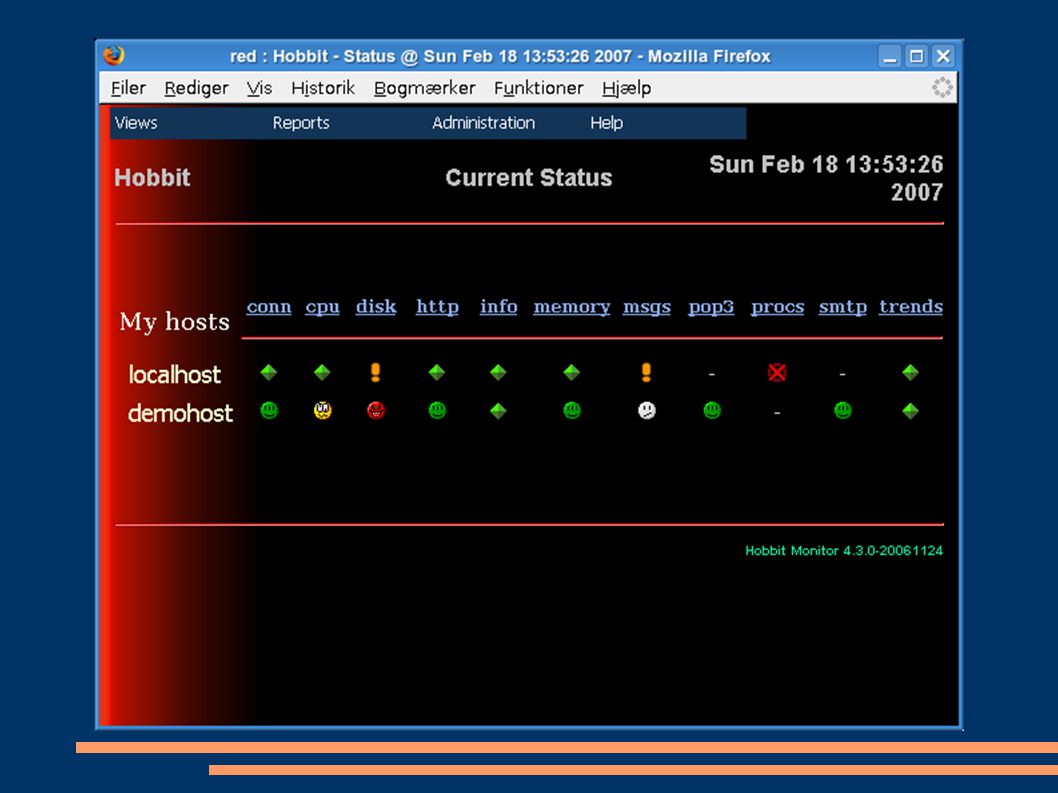
Task: Follow the smtp column link
Action: coord(843,306)
